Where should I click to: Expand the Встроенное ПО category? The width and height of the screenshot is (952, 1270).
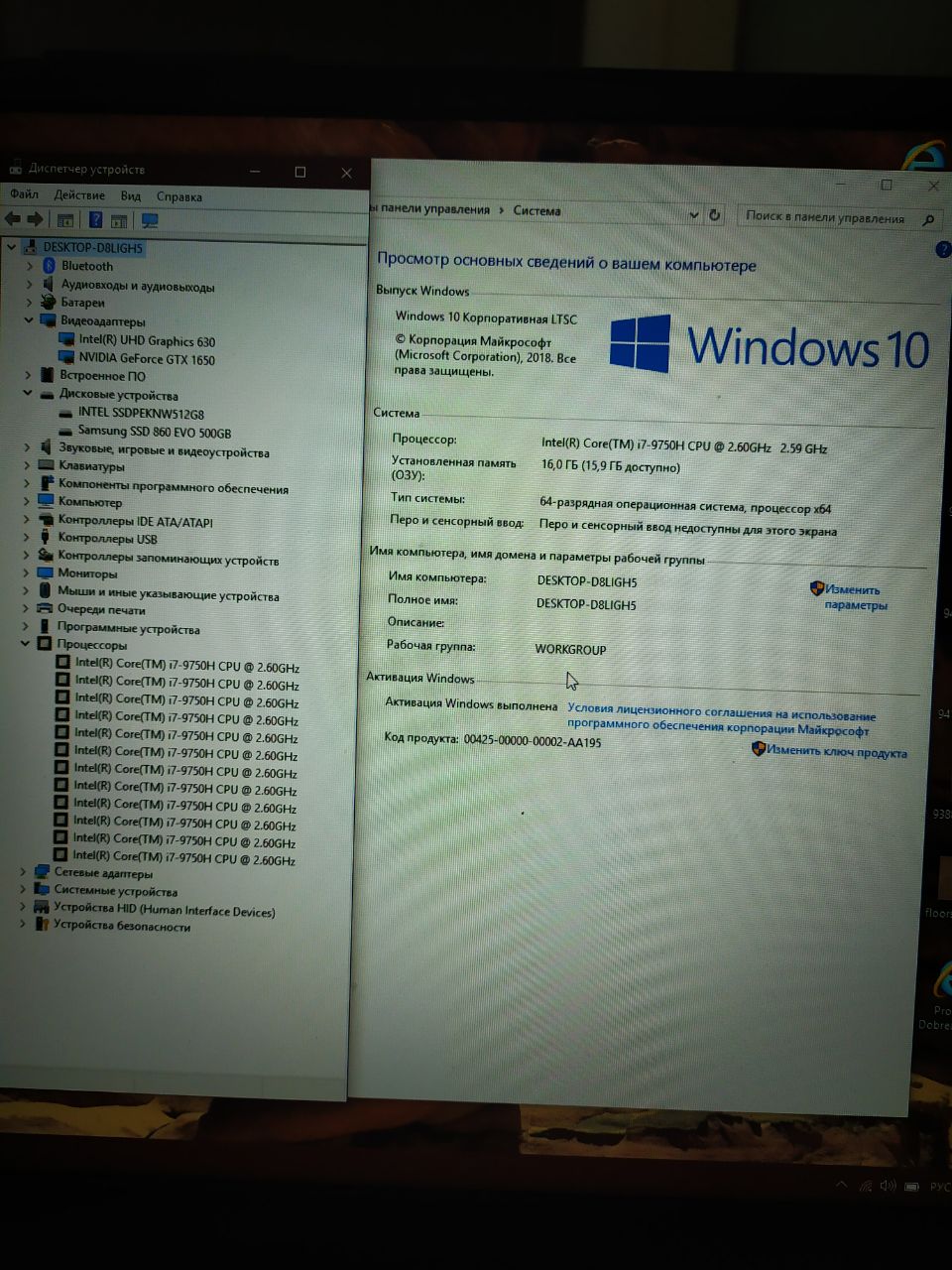(x=28, y=375)
